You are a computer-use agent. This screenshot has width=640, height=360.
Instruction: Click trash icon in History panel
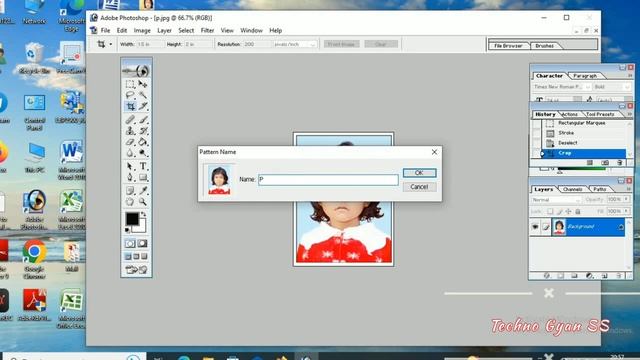(x=620, y=162)
